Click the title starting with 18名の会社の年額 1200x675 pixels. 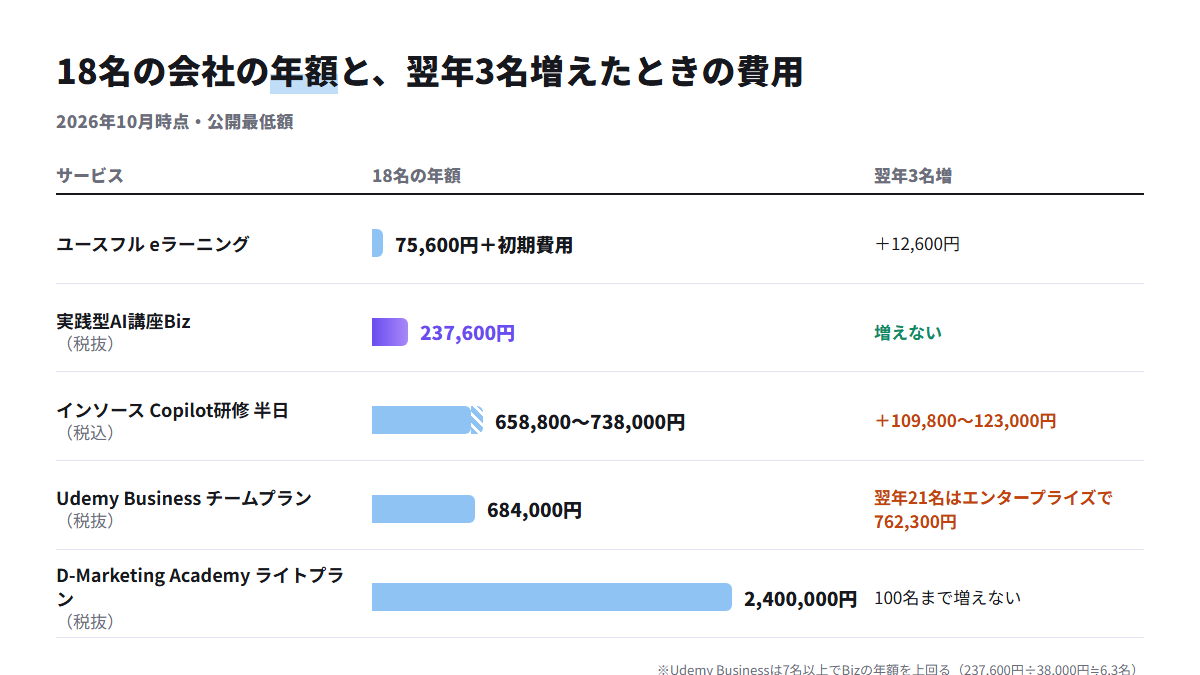click(430, 72)
